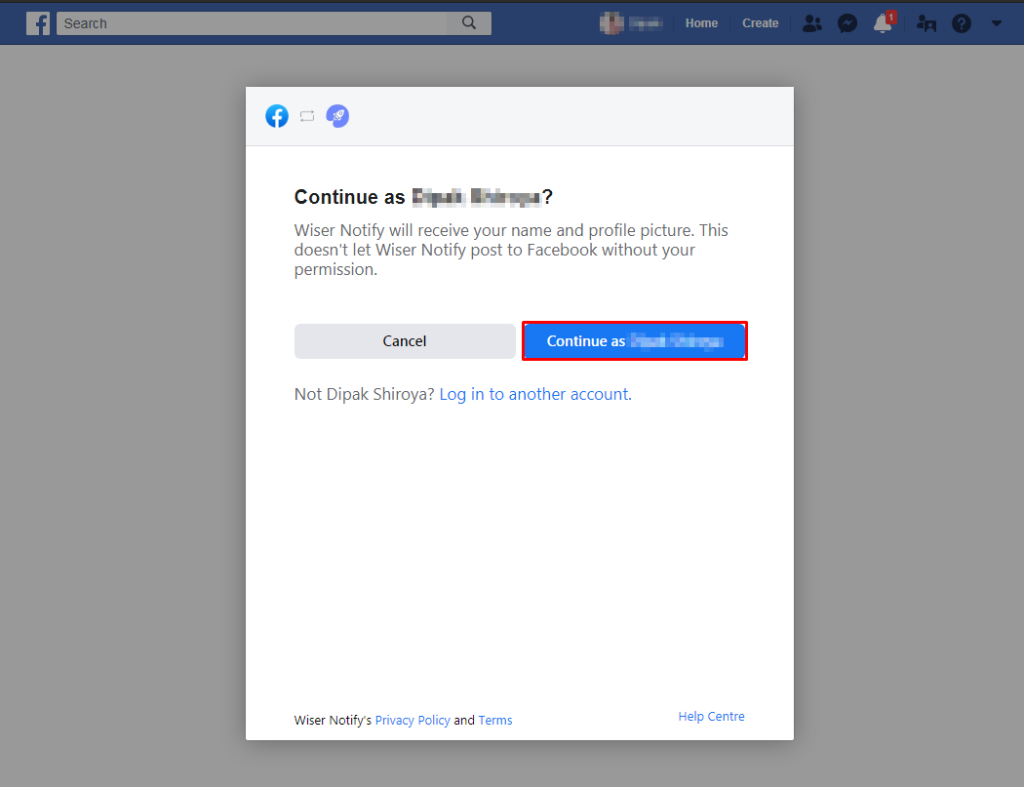
Task: Click the search magnifier icon
Action: click(469, 23)
